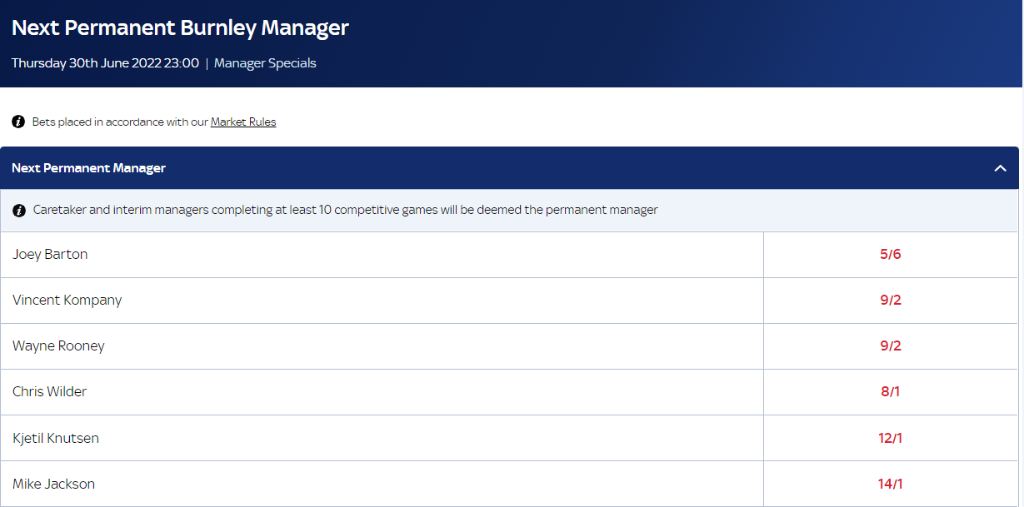
Task: Click the Next Permanent Burnley Manager title
Action: [x=180, y=28]
